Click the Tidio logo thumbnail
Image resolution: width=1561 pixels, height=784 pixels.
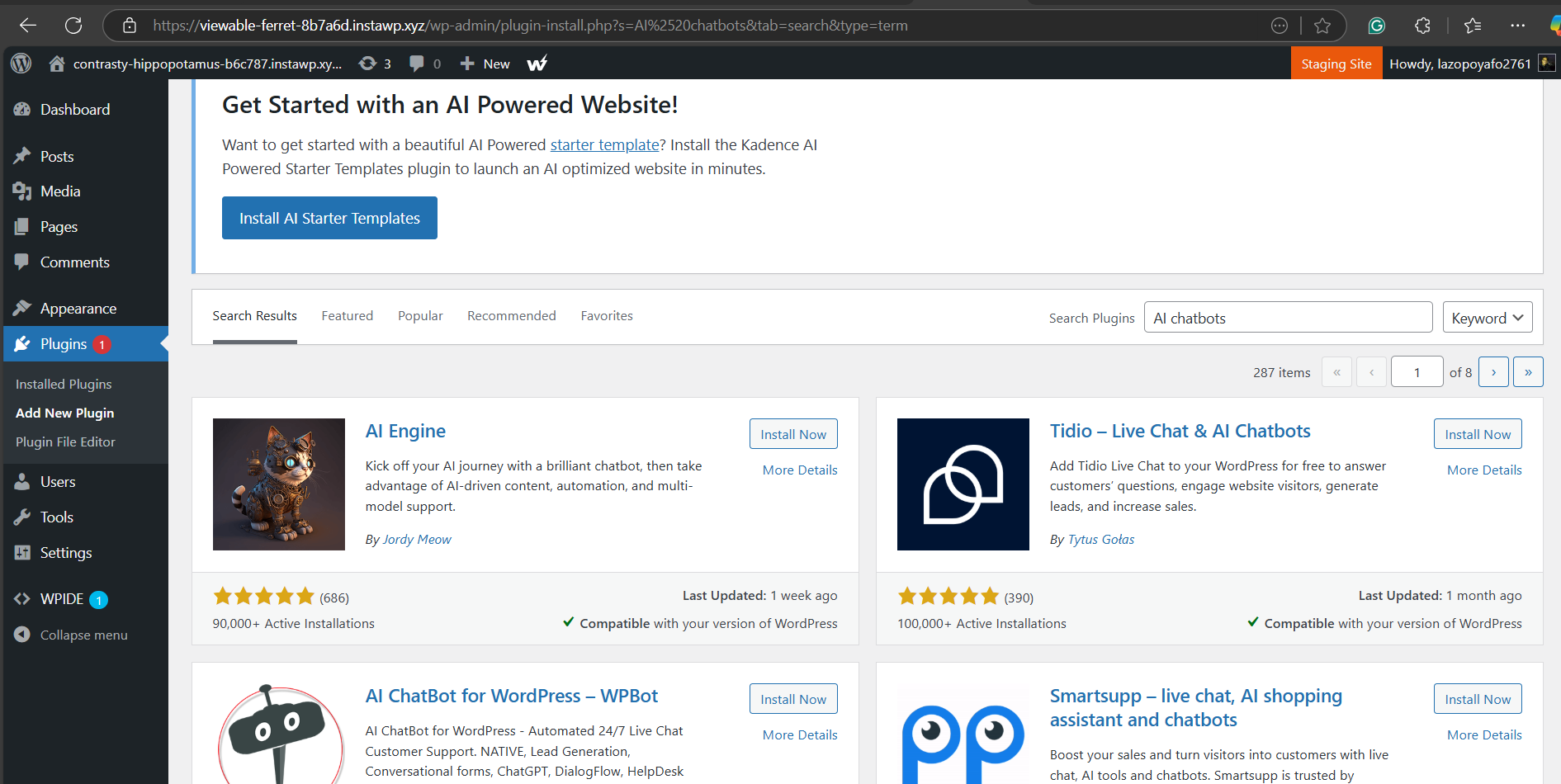(x=963, y=484)
